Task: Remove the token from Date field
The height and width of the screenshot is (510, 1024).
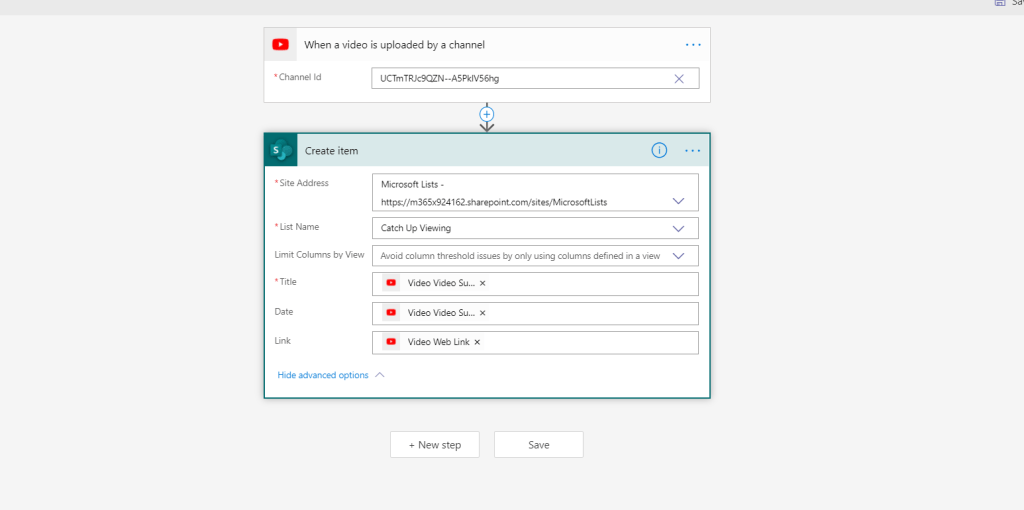Action: [x=483, y=313]
